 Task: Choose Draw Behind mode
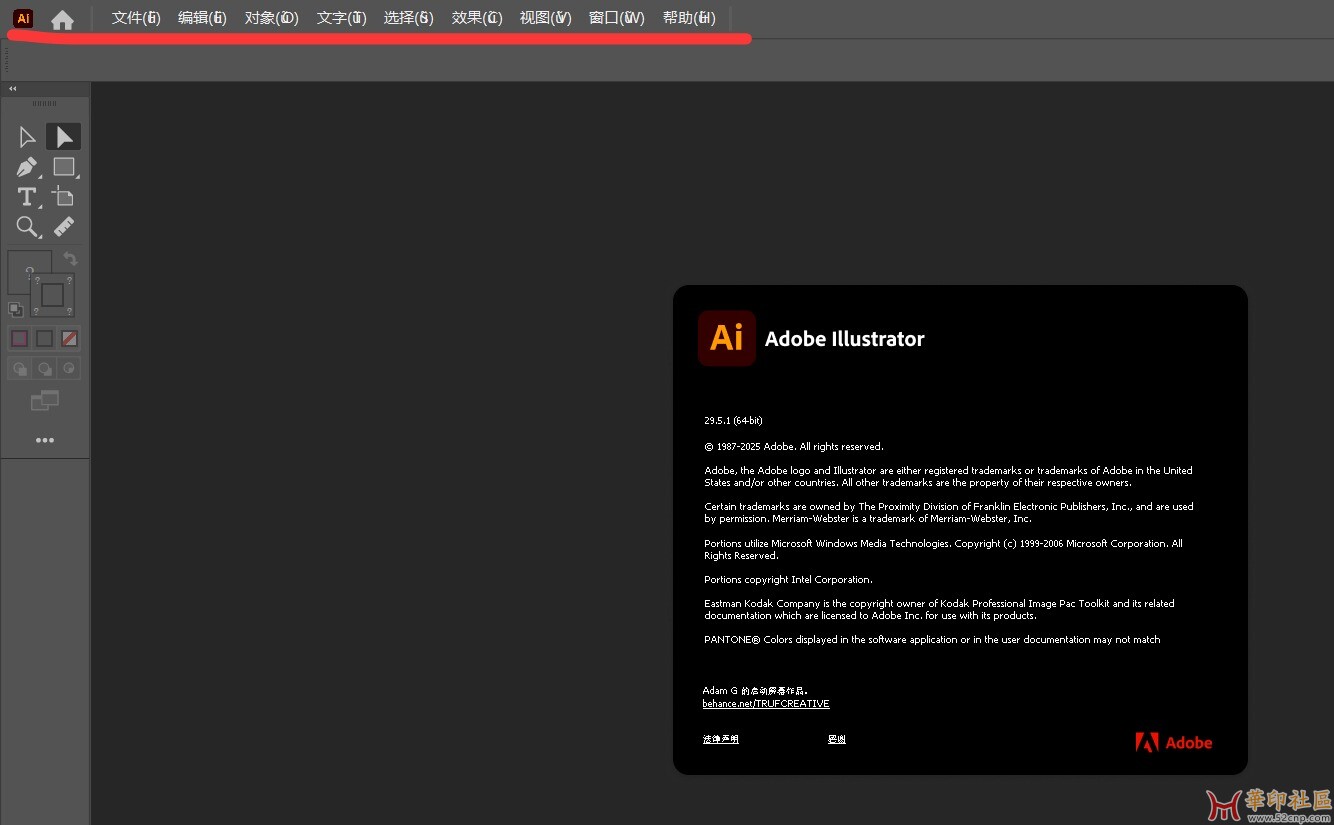tap(44, 369)
